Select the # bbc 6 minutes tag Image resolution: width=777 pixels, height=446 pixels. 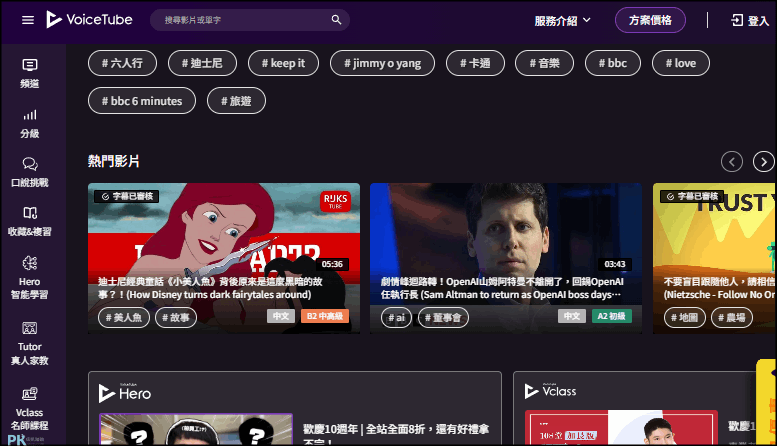[142, 101]
